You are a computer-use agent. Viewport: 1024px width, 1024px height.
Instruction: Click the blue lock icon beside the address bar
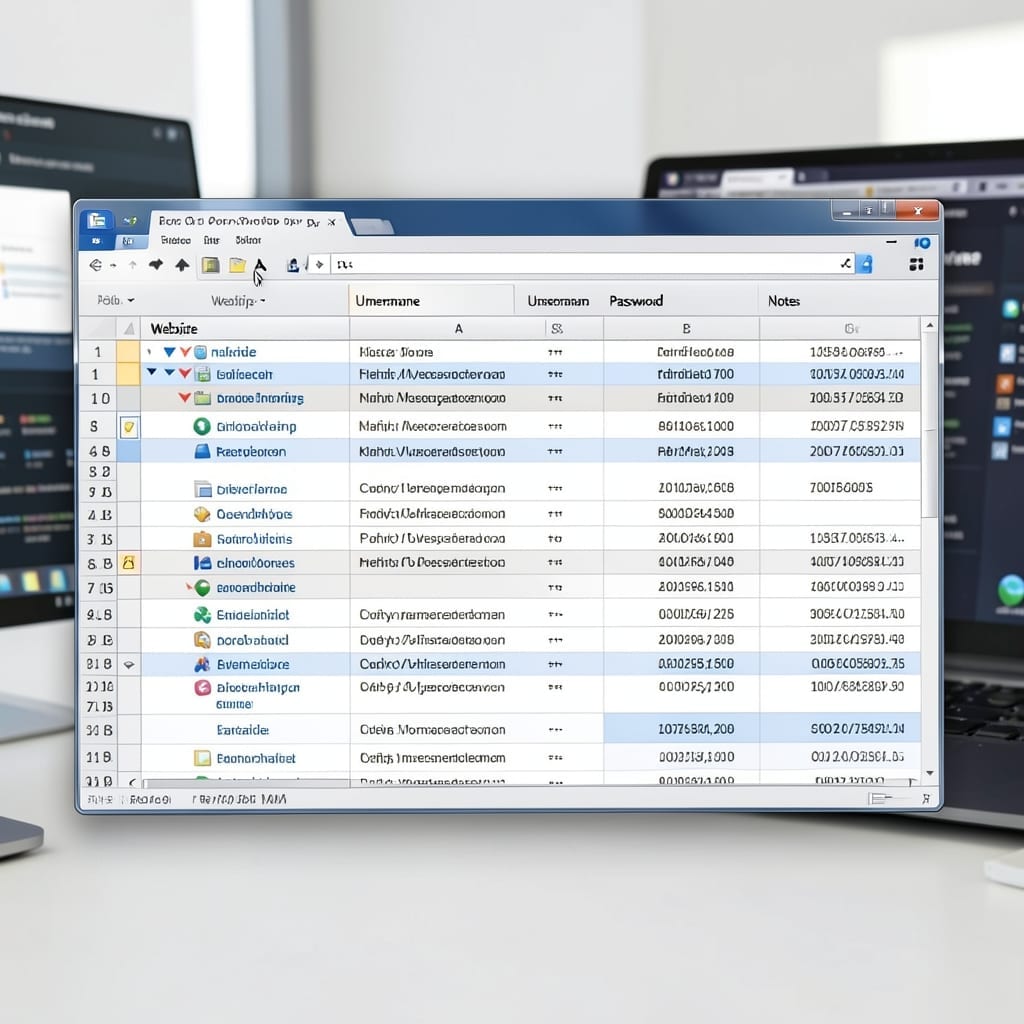click(x=866, y=264)
